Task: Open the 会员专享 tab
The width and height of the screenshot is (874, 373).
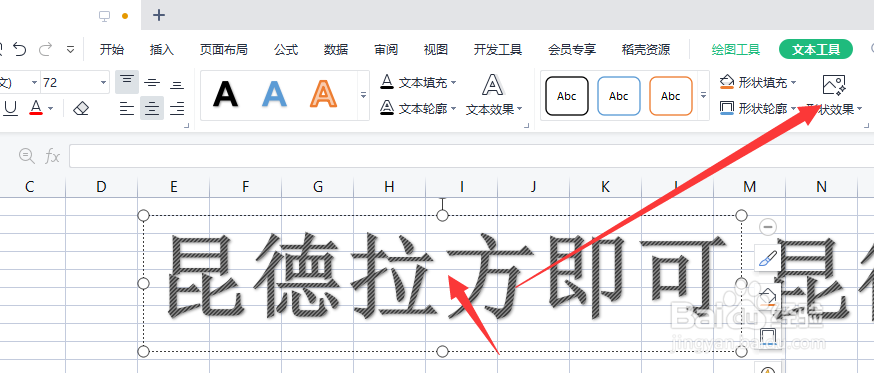Action: pos(572,50)
